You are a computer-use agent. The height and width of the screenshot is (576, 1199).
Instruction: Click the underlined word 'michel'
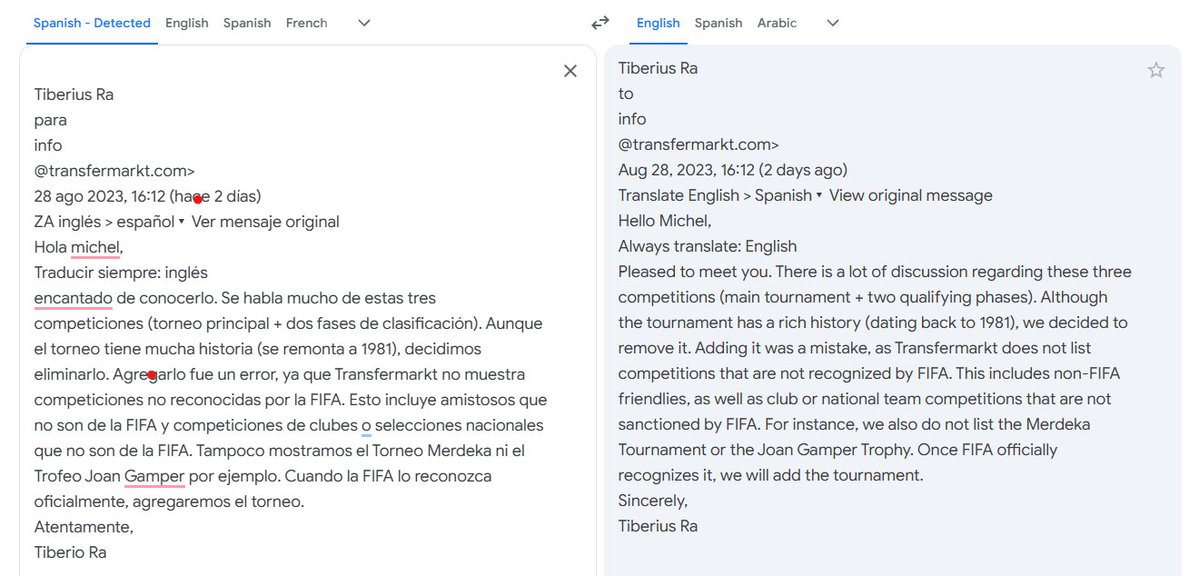[96, 247]
